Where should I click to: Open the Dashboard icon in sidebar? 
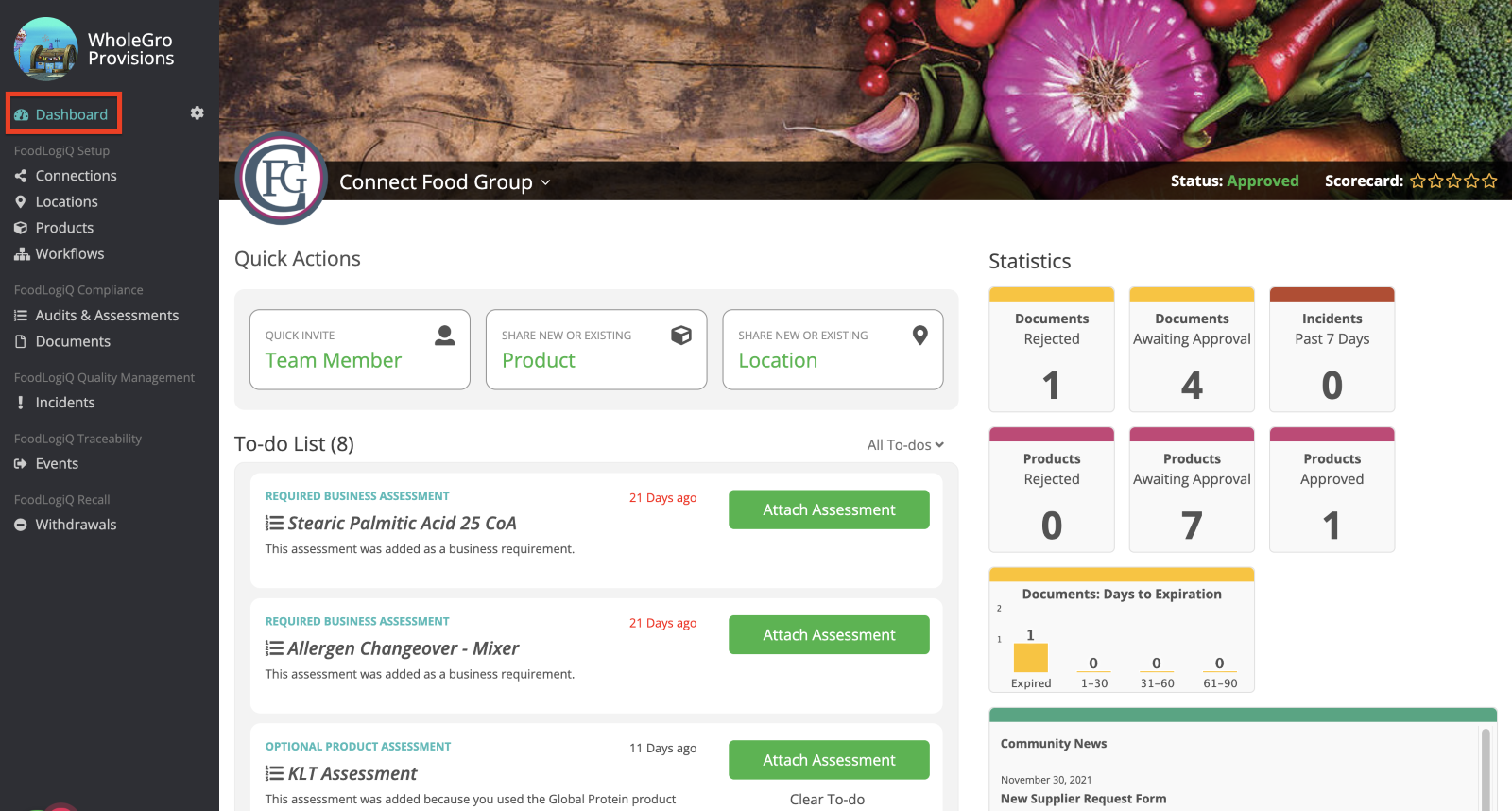pos(21,114)
